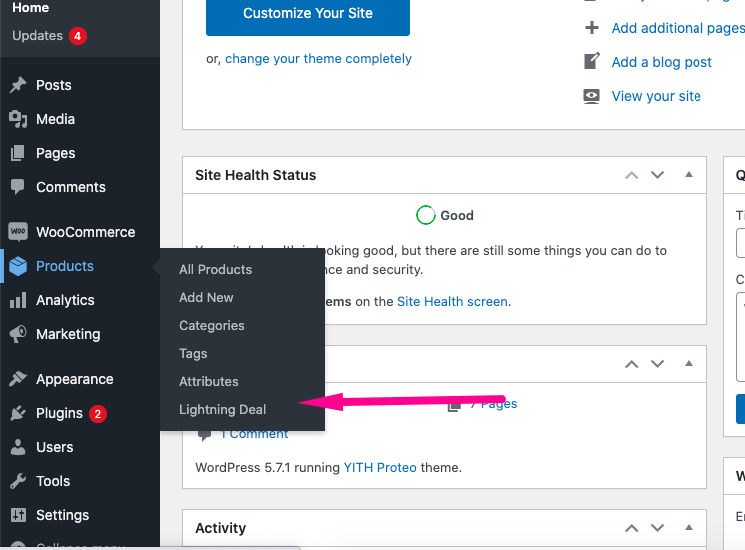Click the Appearance paintbrush icon
745x550 pixels.
[18, 379]
